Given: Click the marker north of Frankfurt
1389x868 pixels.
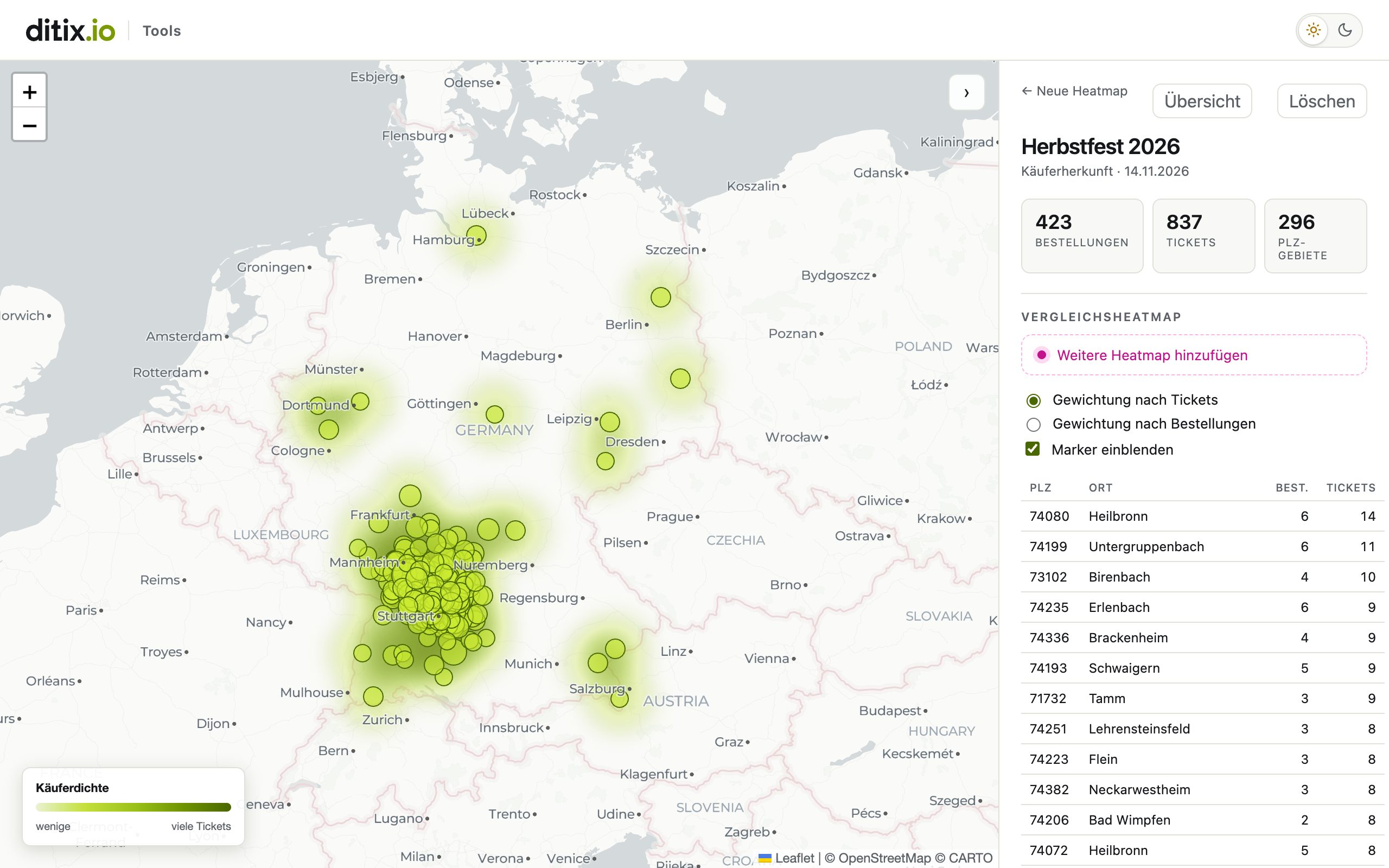Looking at the screenshot, I should coord(410,495).
